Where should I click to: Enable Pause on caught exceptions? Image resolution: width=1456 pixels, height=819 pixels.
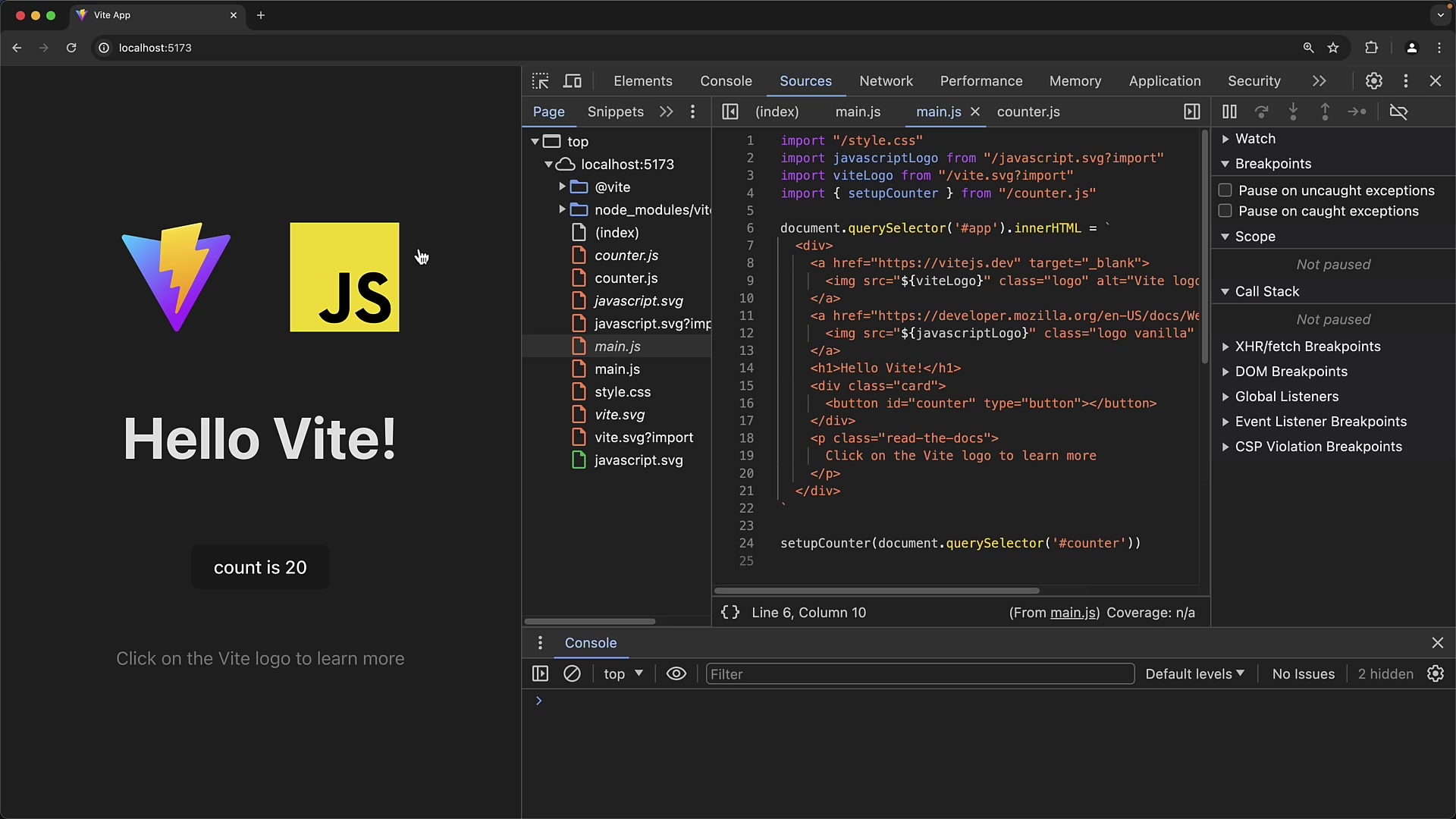point(1225,211)
